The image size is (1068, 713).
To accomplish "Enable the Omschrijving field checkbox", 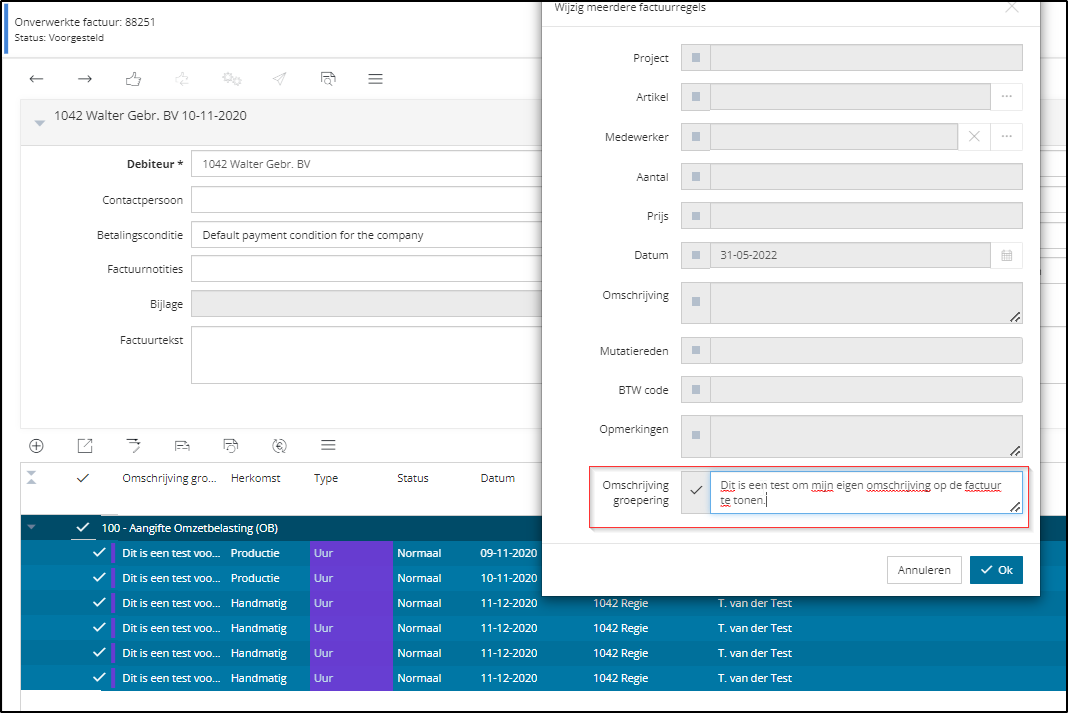I will [x=695, y=302].
